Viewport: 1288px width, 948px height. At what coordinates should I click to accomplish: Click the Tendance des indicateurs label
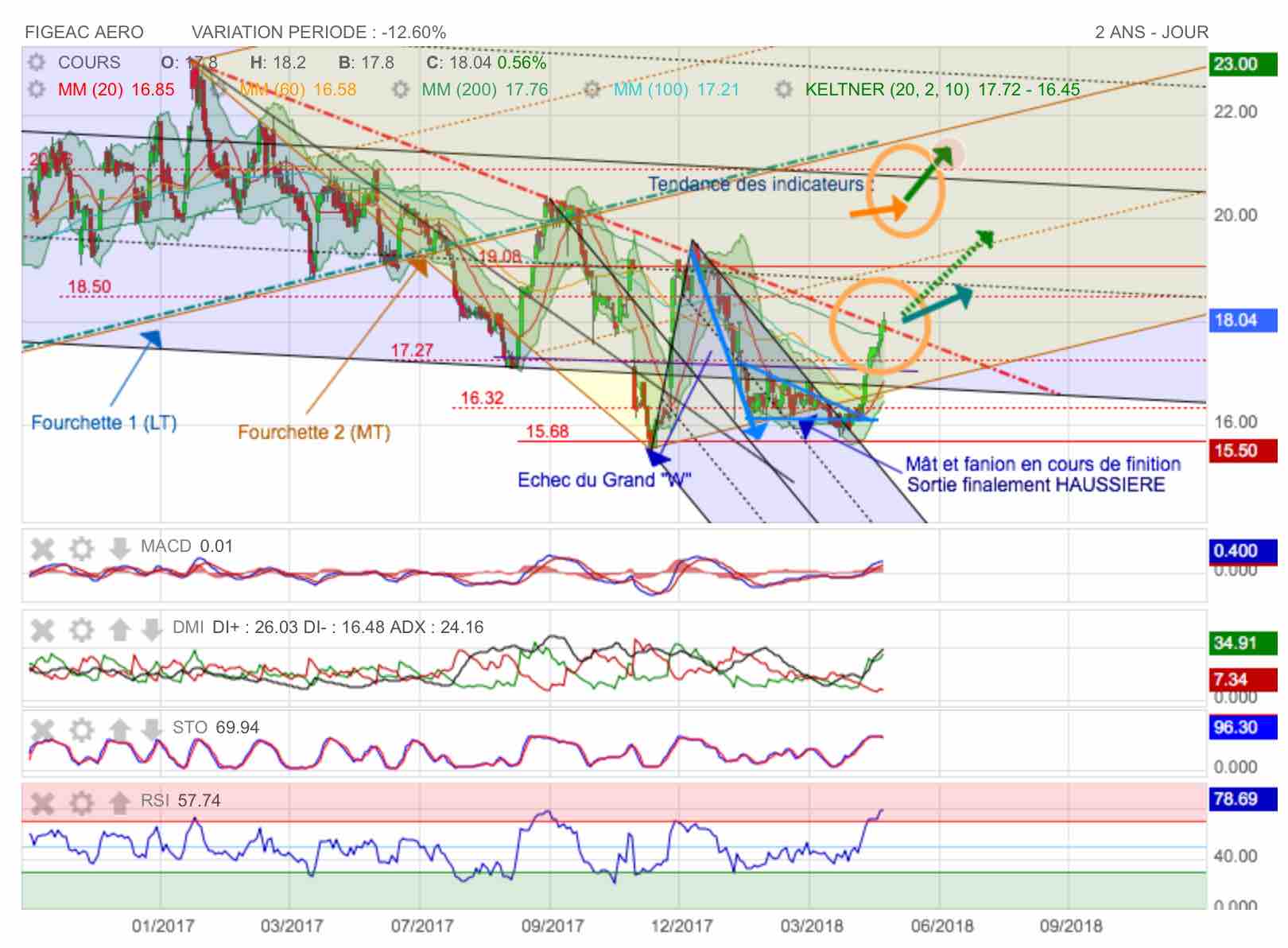pos(760,185)
